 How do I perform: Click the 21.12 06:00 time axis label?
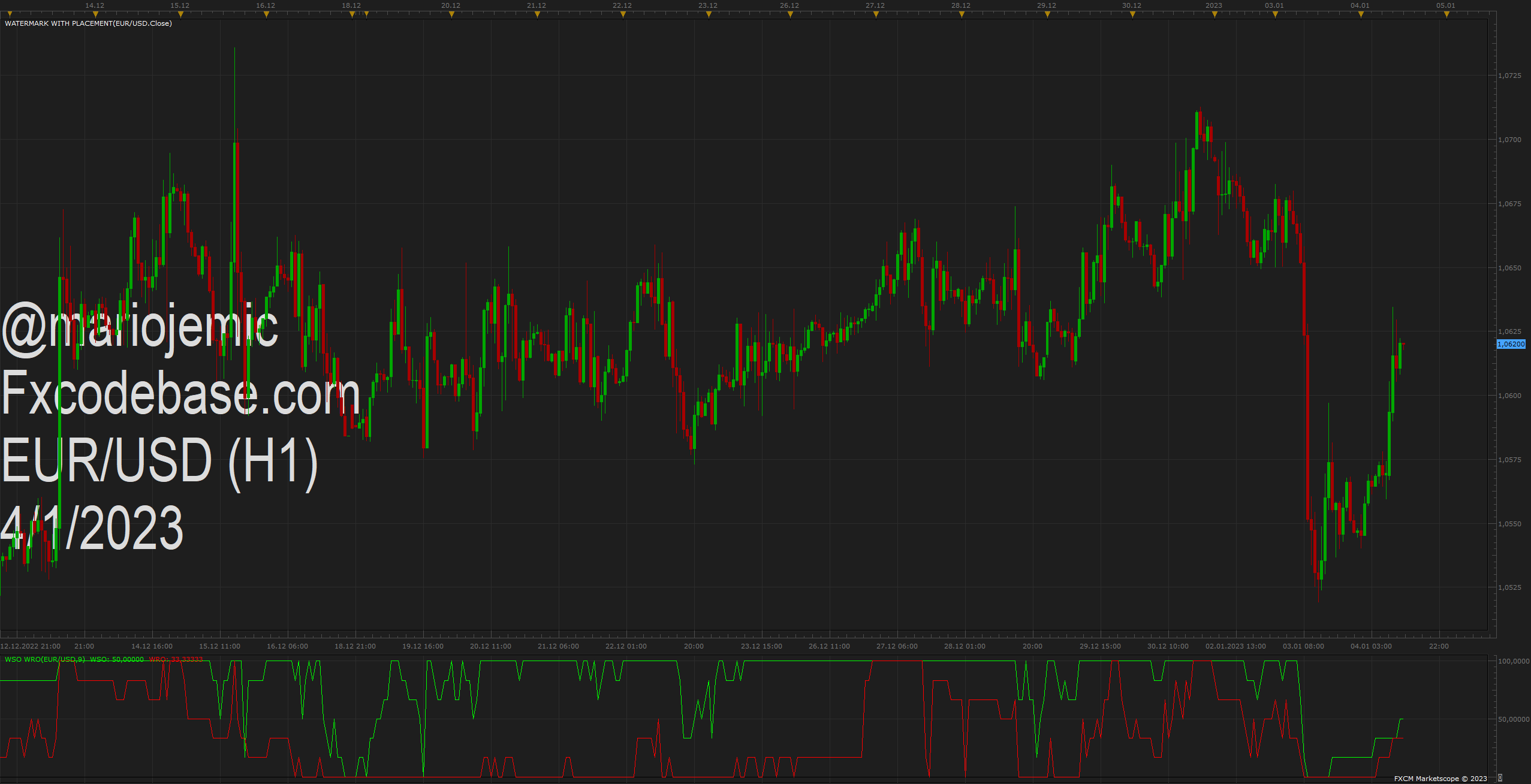pos(558,646)
